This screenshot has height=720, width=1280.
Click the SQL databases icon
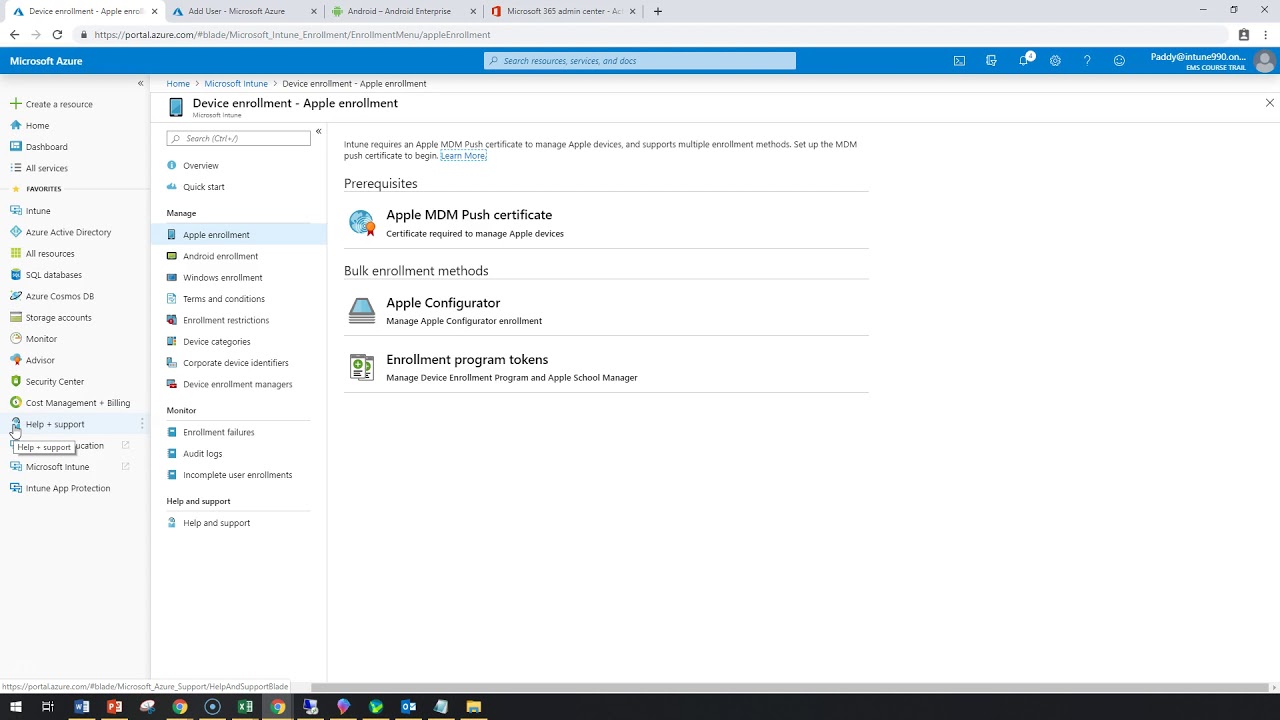(16, 275)
